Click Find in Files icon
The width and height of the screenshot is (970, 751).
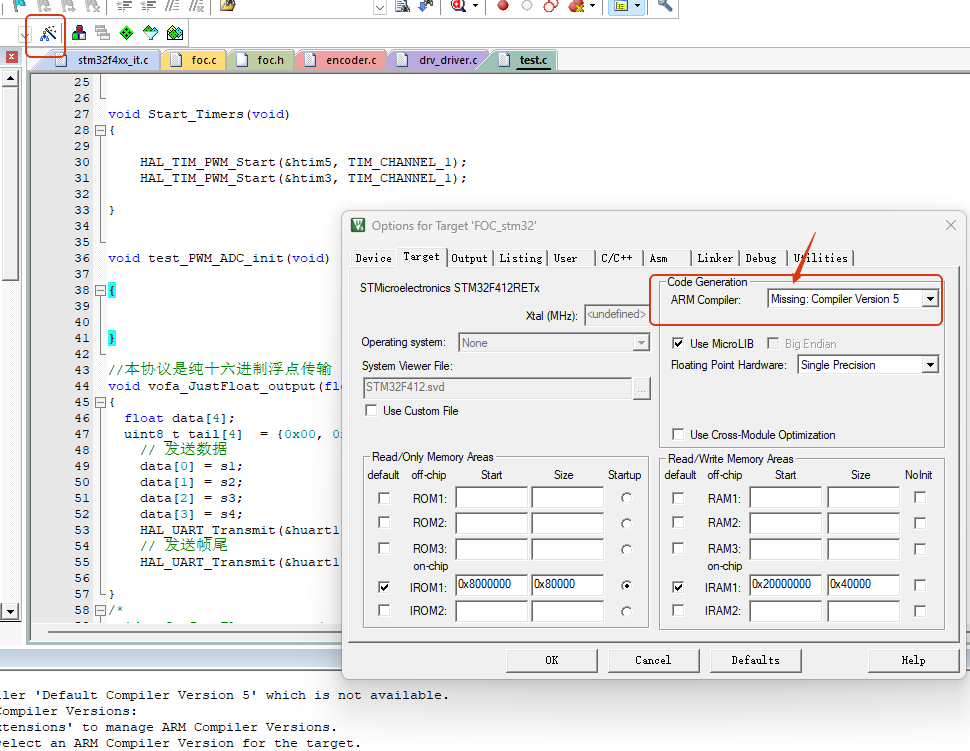click(x=403, y=6)
